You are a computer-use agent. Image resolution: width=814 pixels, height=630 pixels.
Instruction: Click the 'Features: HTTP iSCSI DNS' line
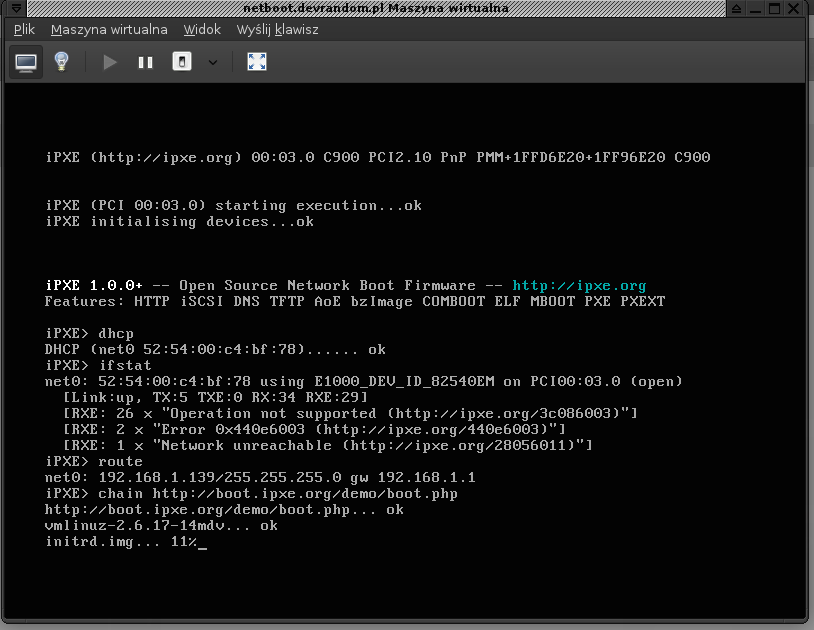(355, 301)
